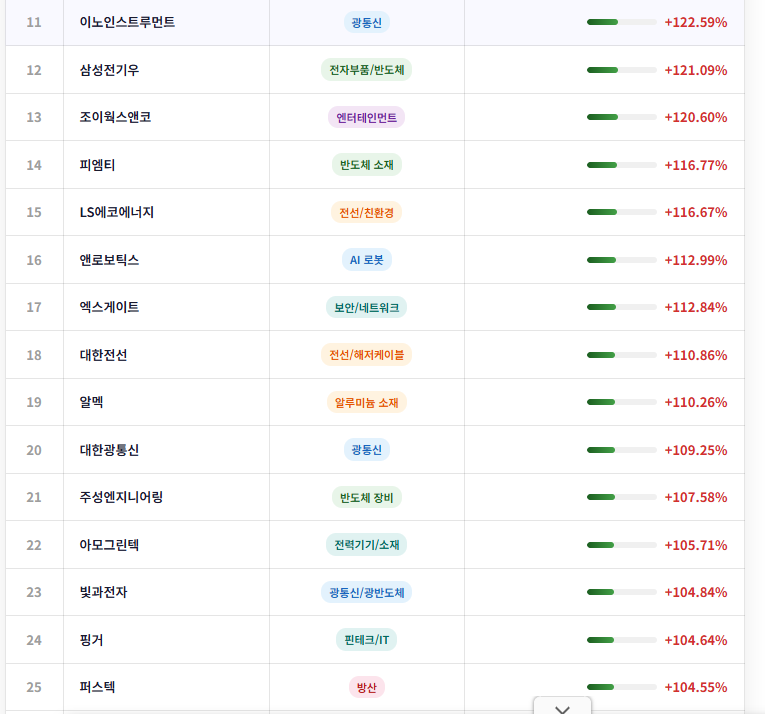The height and width of the screenshot is (714, 765).
Task: Click rank number 25
Action: coord(34,687)
